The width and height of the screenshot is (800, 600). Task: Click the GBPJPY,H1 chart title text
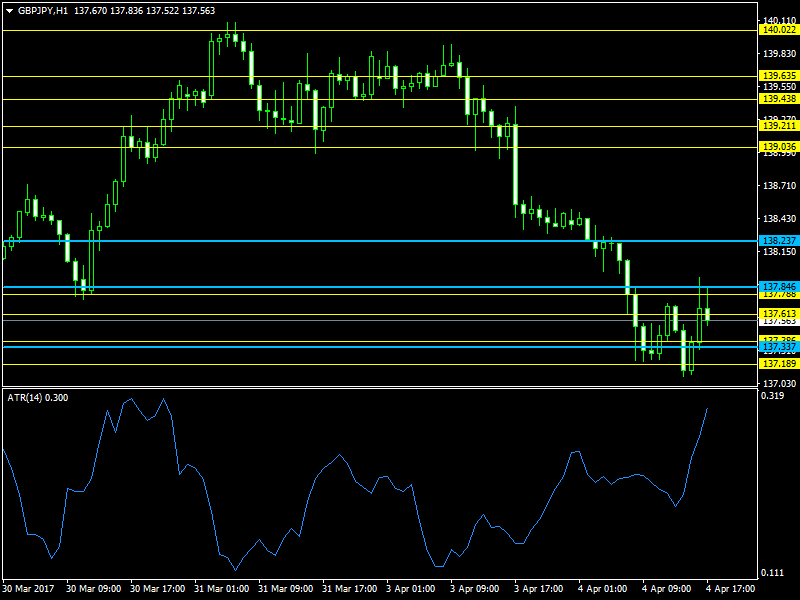43,11
